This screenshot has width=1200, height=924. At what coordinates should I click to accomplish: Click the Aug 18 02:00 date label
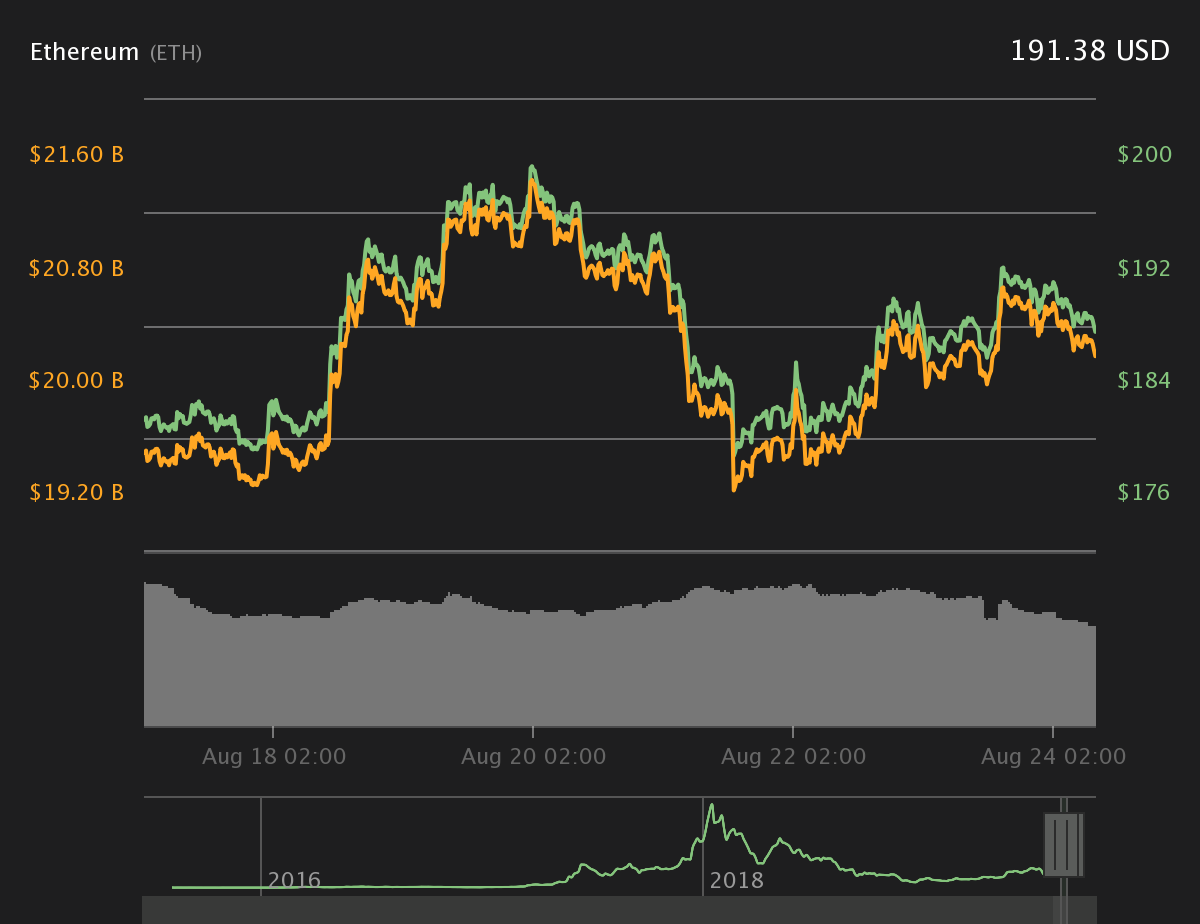click(274, 757)
